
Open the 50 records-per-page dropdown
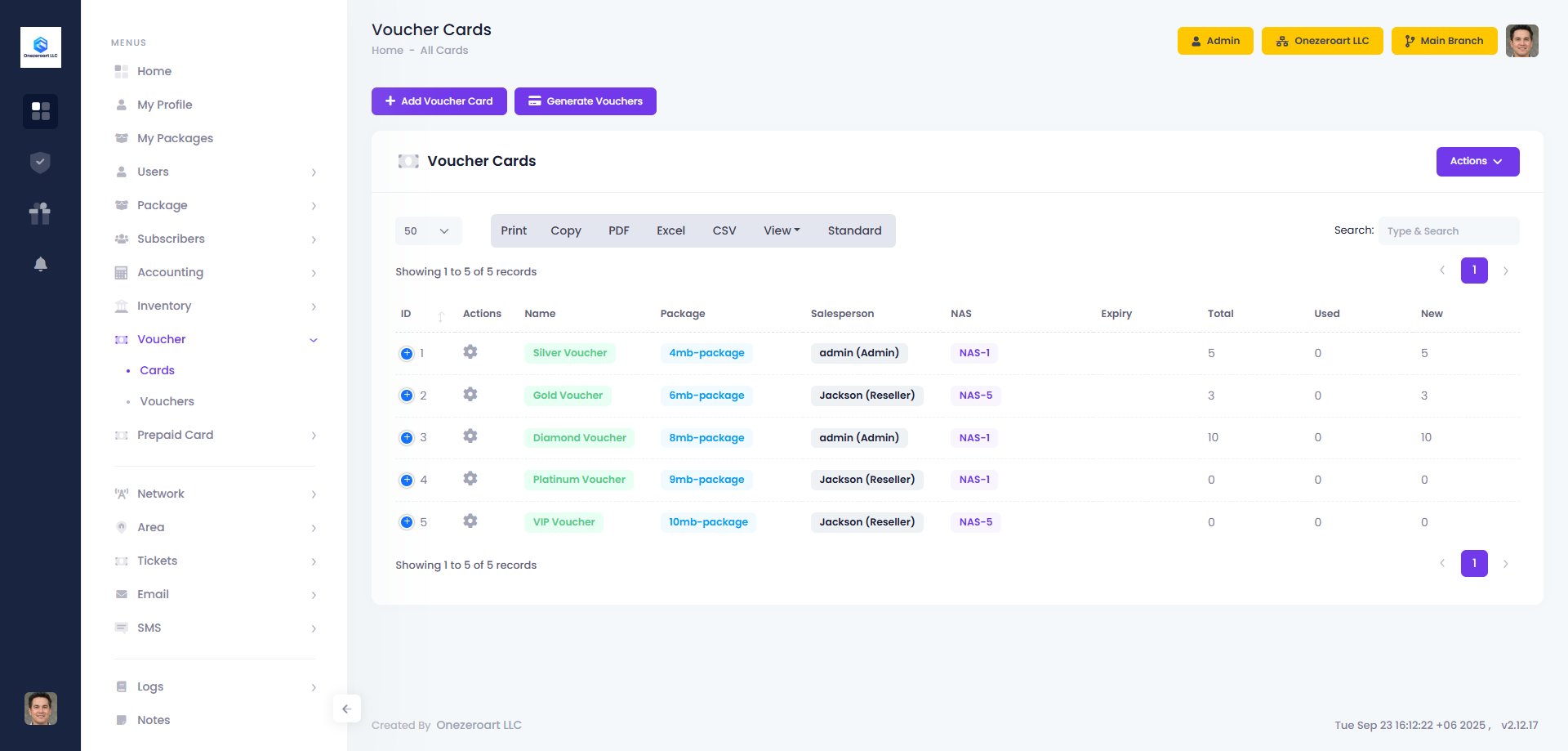click(x=428, y=231)
